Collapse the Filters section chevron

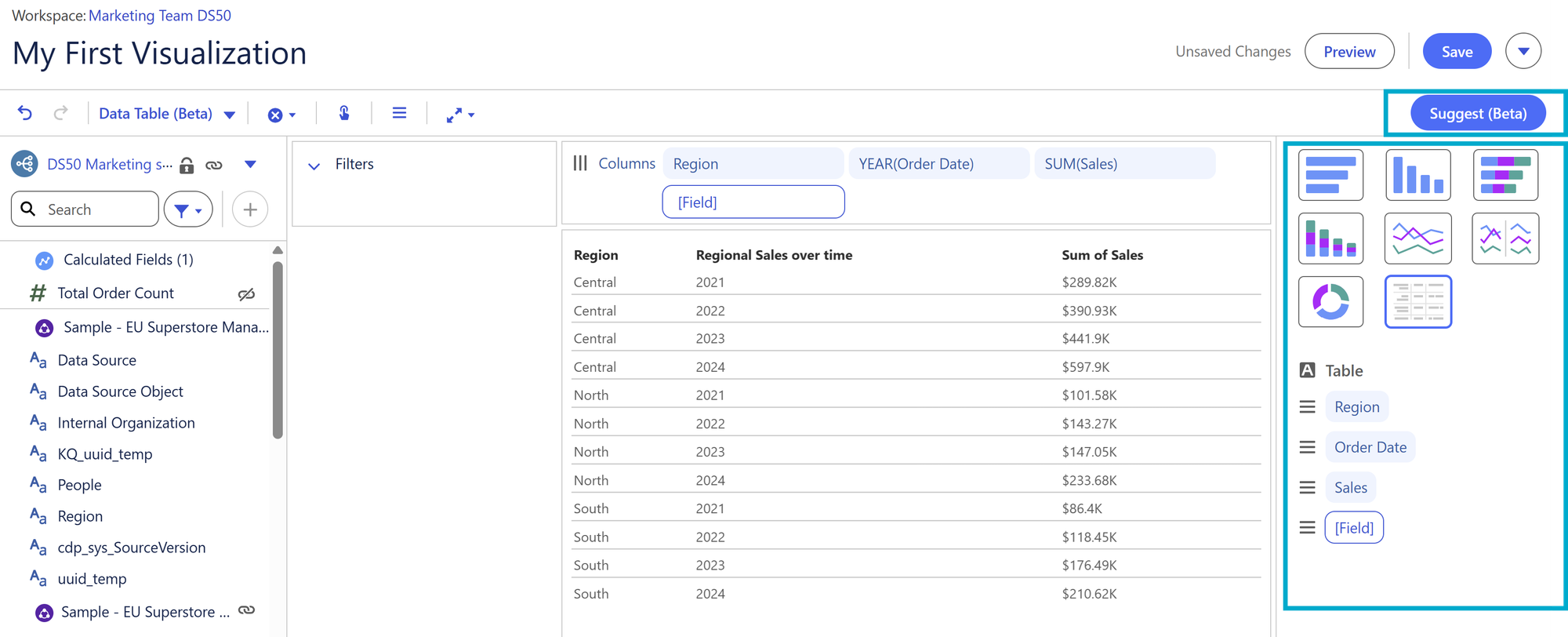pos(314,166)
